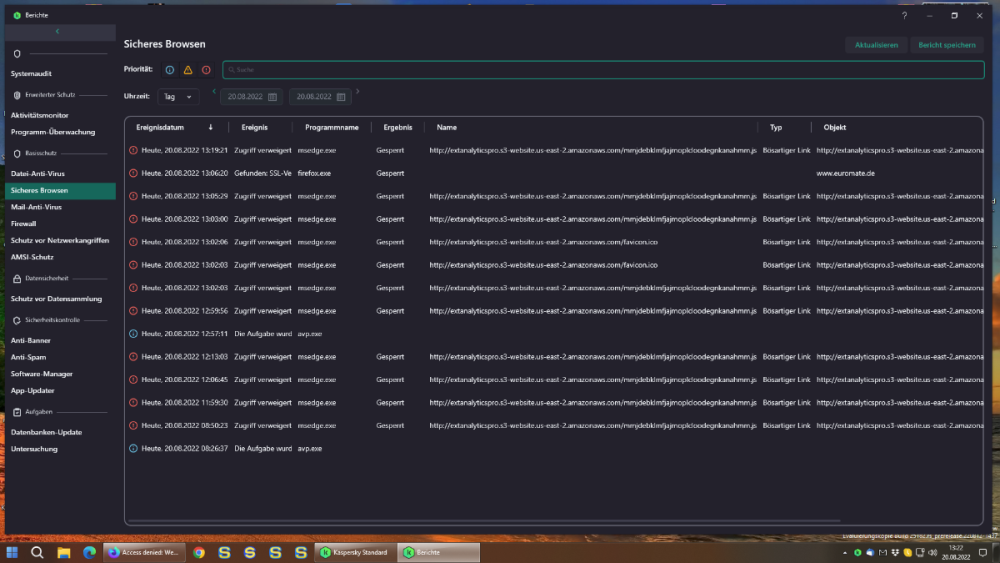This screenshot has width=1000, height=563.
Task: Open Datei-Anti-Virus report
Action: pos(38,173)
